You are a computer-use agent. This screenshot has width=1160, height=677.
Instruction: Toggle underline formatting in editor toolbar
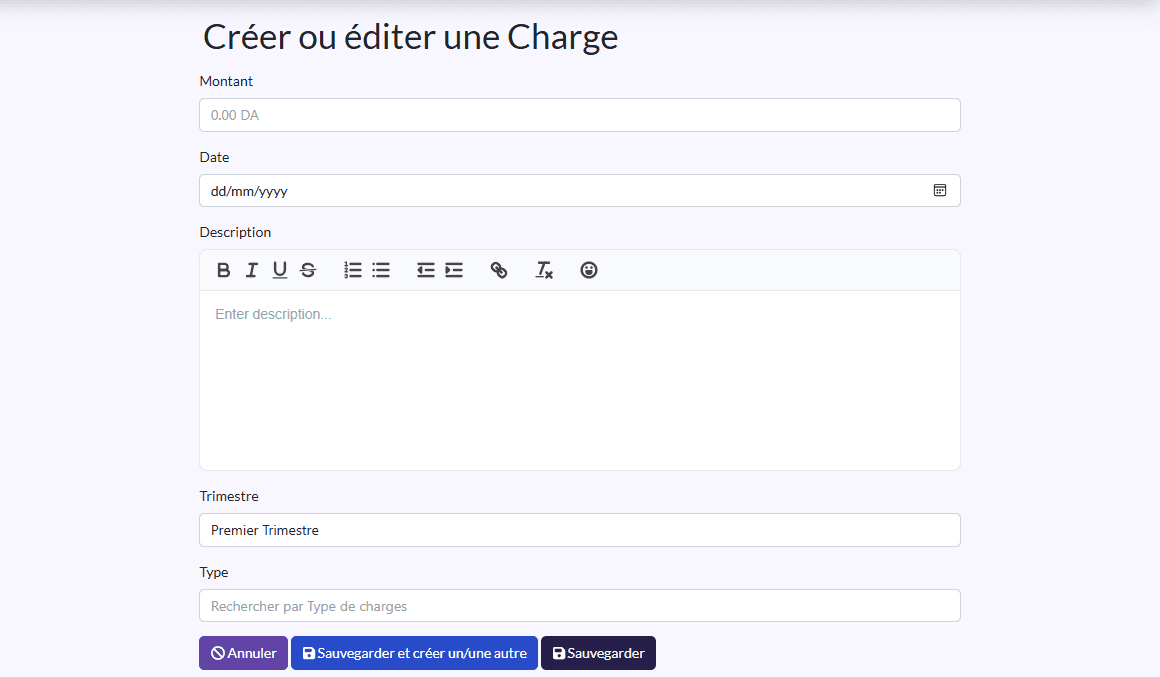click(x=280, y=270)
